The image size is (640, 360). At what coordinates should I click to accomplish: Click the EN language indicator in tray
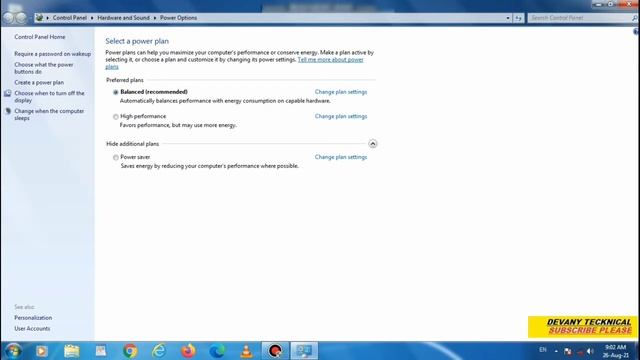pos(543,350)
